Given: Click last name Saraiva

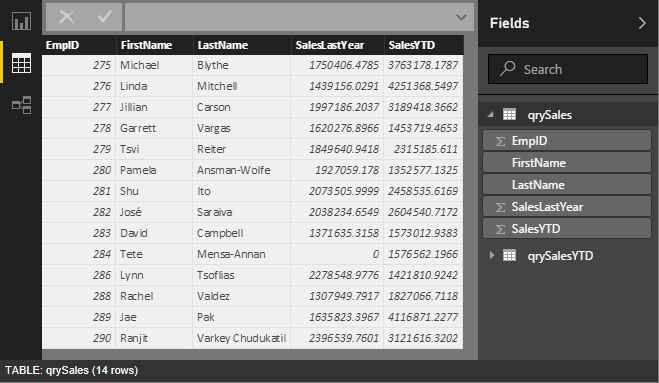Looking at the screenshot, I should pos(214,212).
